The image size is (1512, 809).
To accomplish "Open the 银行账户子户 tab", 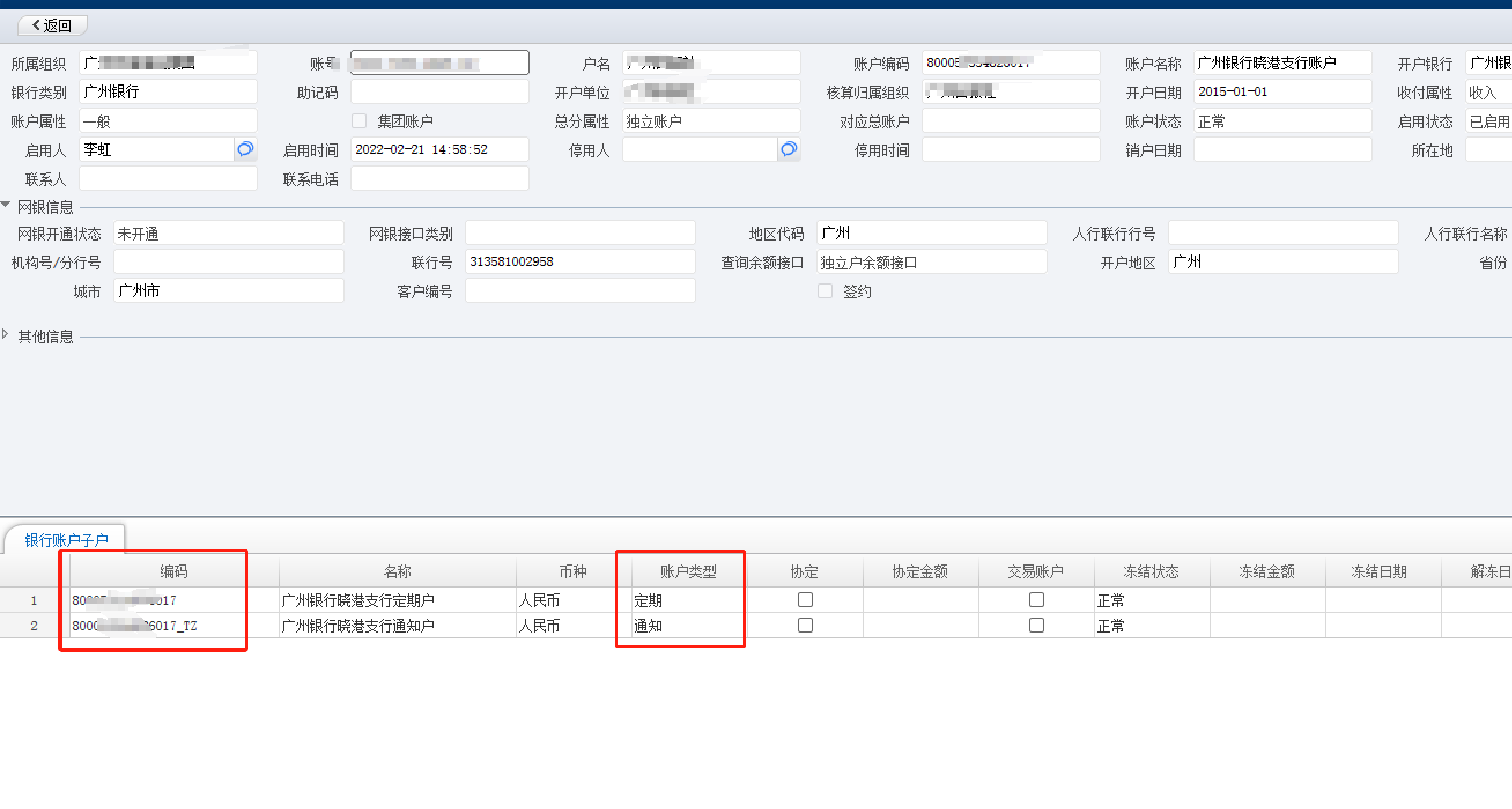I will pos(66,540).
